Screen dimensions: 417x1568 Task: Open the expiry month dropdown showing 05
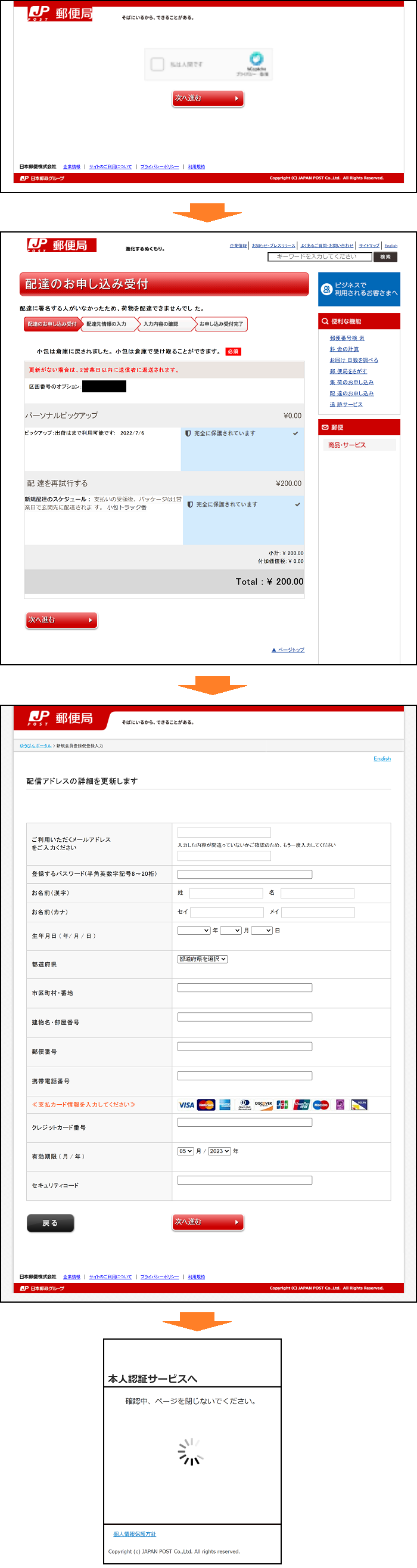pyautogui.click(x=185, y=1151)
